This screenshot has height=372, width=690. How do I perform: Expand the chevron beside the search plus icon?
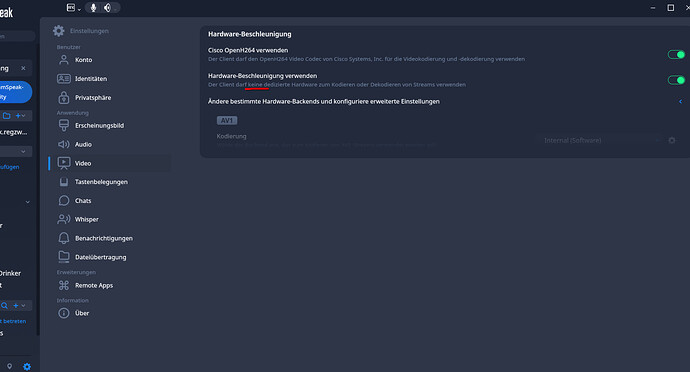pyautogui.click(x=23, y=306)
